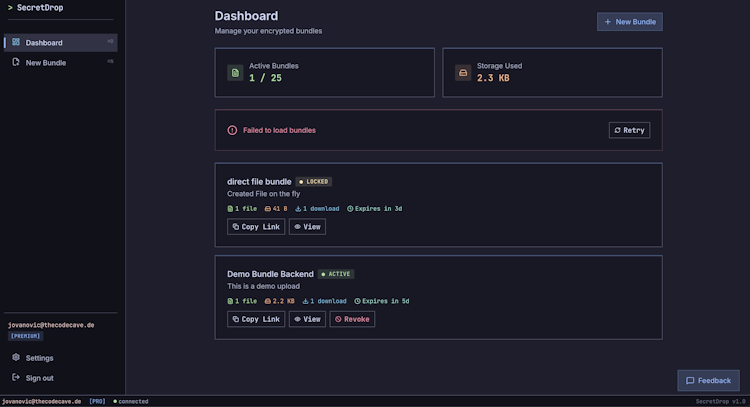
Task: Click the 41 B size icon
Action: pos(268,209)
